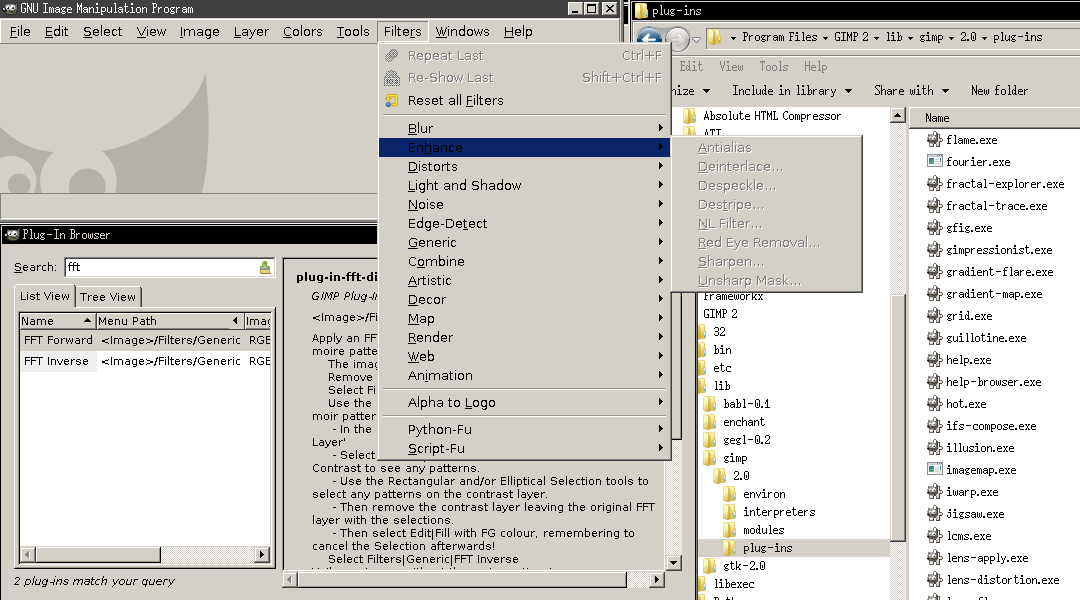The image size is (1080, 600).
Task: Select fractal-explorer.exe icon
Action: 935,184
